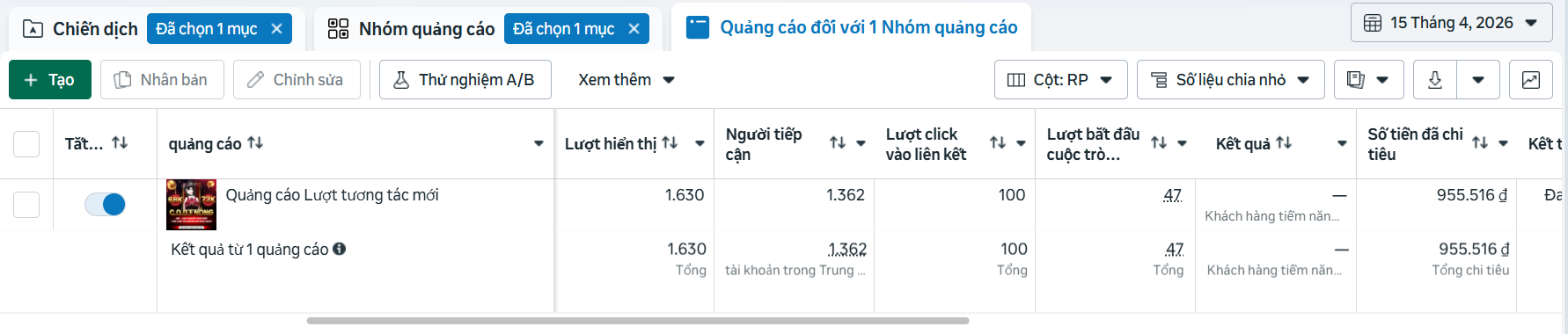1568x334 pixels.
Task: Remove the ad group selection filter X
Action: (x=634, y=29)
